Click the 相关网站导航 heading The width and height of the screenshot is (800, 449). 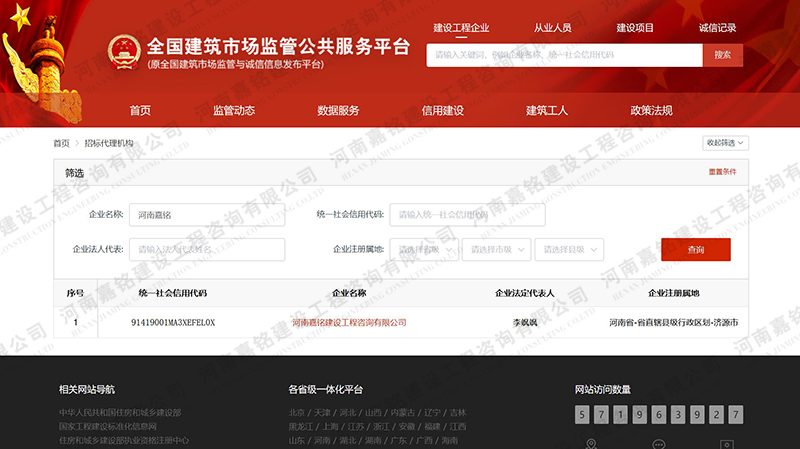pos(87,390)
